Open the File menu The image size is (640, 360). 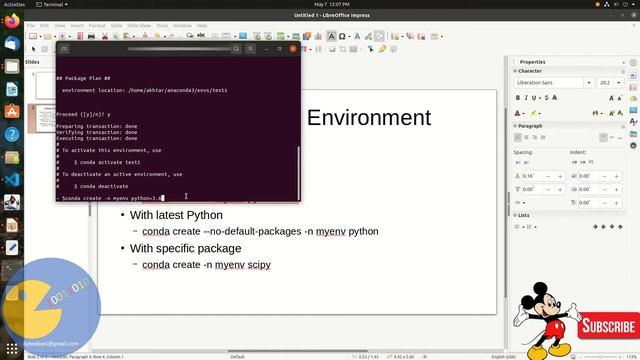31,25
